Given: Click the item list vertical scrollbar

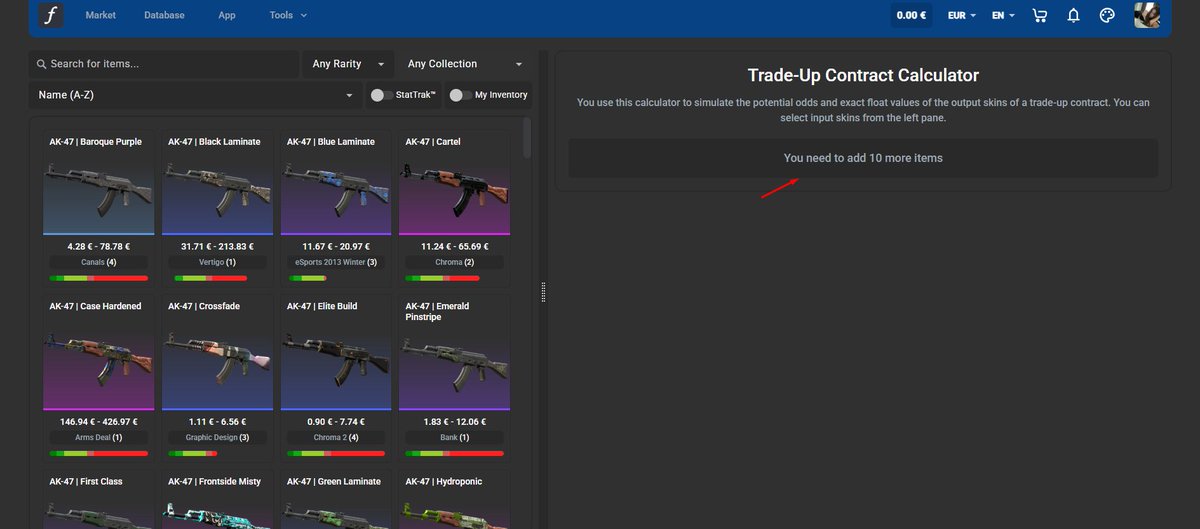Looking at the screenshot, I should 527,137.
